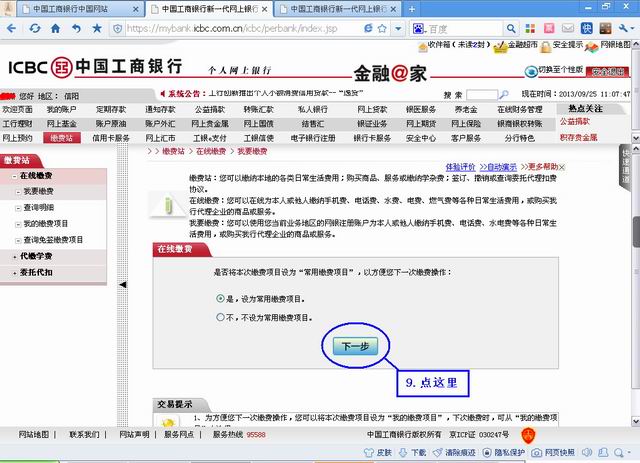Select 否，不设为常用缴费项目 radio option
The width and height of the screenshot is (640, 463).
(x=220, y=317)
